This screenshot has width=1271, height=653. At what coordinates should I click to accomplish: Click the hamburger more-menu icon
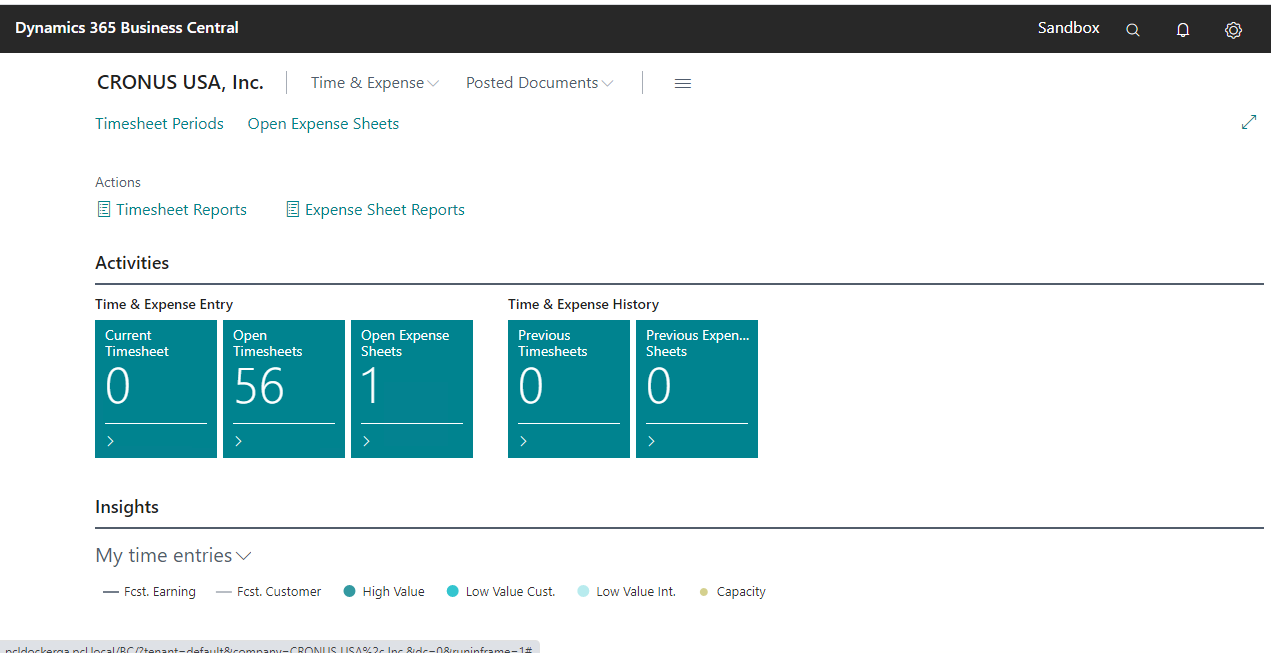(683, 84)
